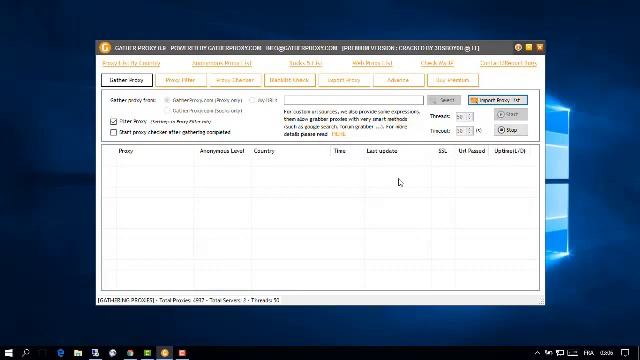Screen dimensions: 640x360
Task: Click the taskbar clock
Action: (x=607, y=353)
